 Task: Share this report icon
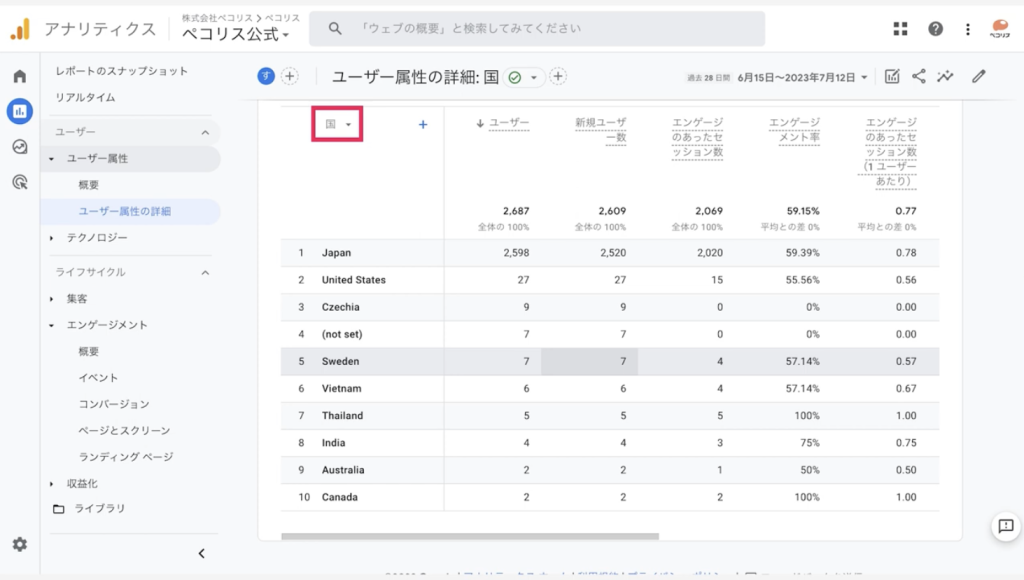pos(919,76)
